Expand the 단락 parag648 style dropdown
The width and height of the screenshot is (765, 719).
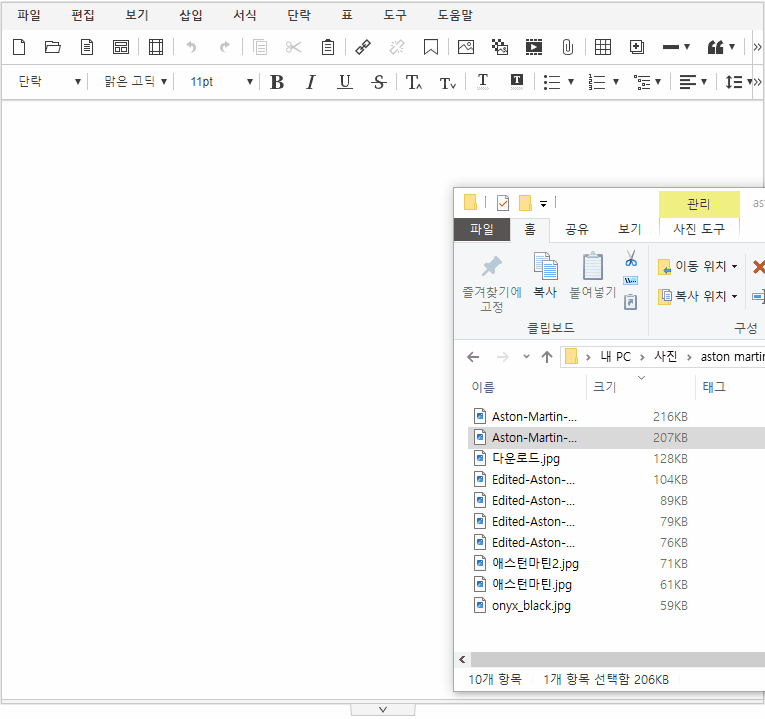coord(49,82)
